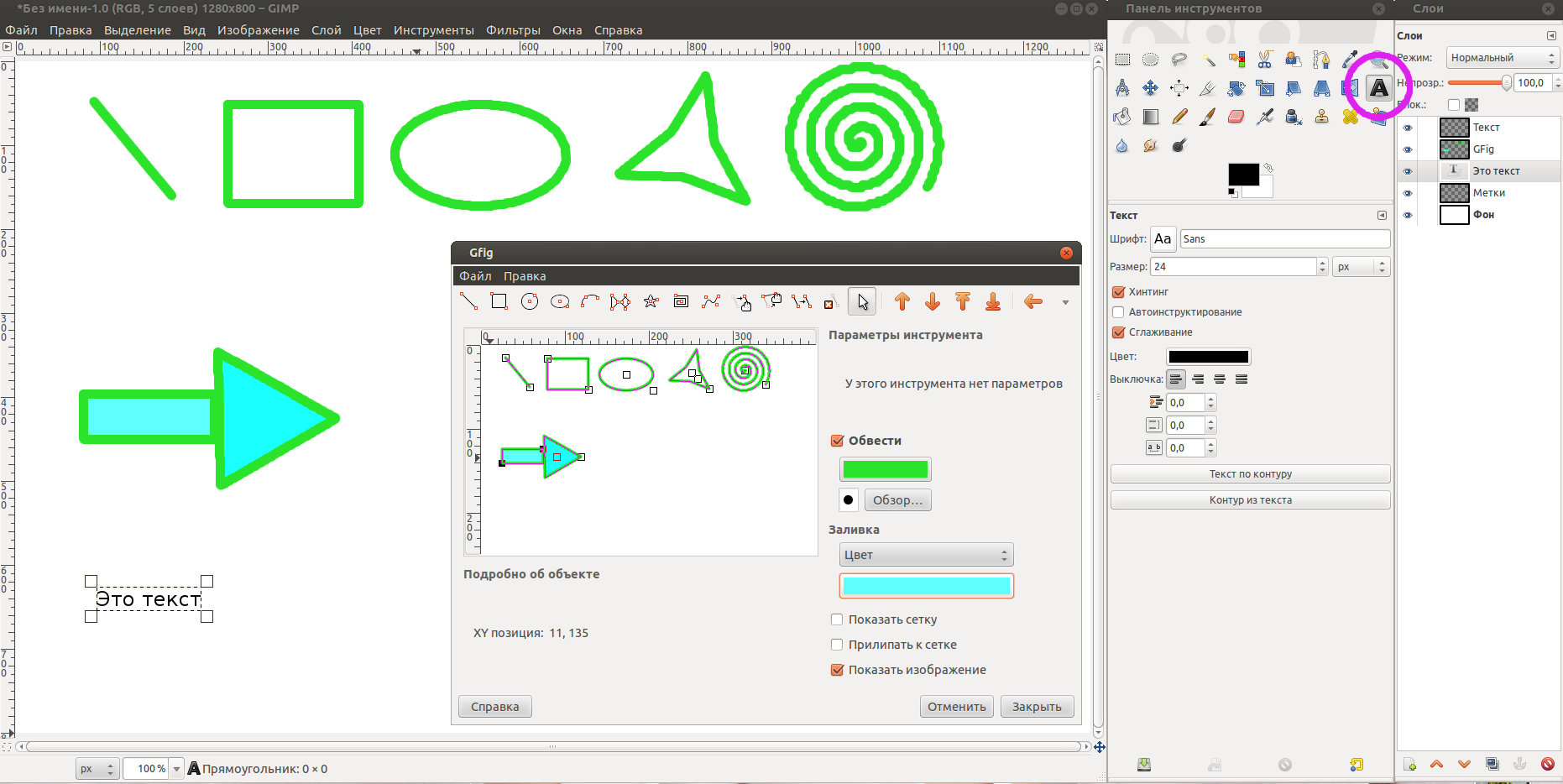Click the Gfig star shape tool
The height and width of the screenshot is (784, 1563).
tap(651, 302)
